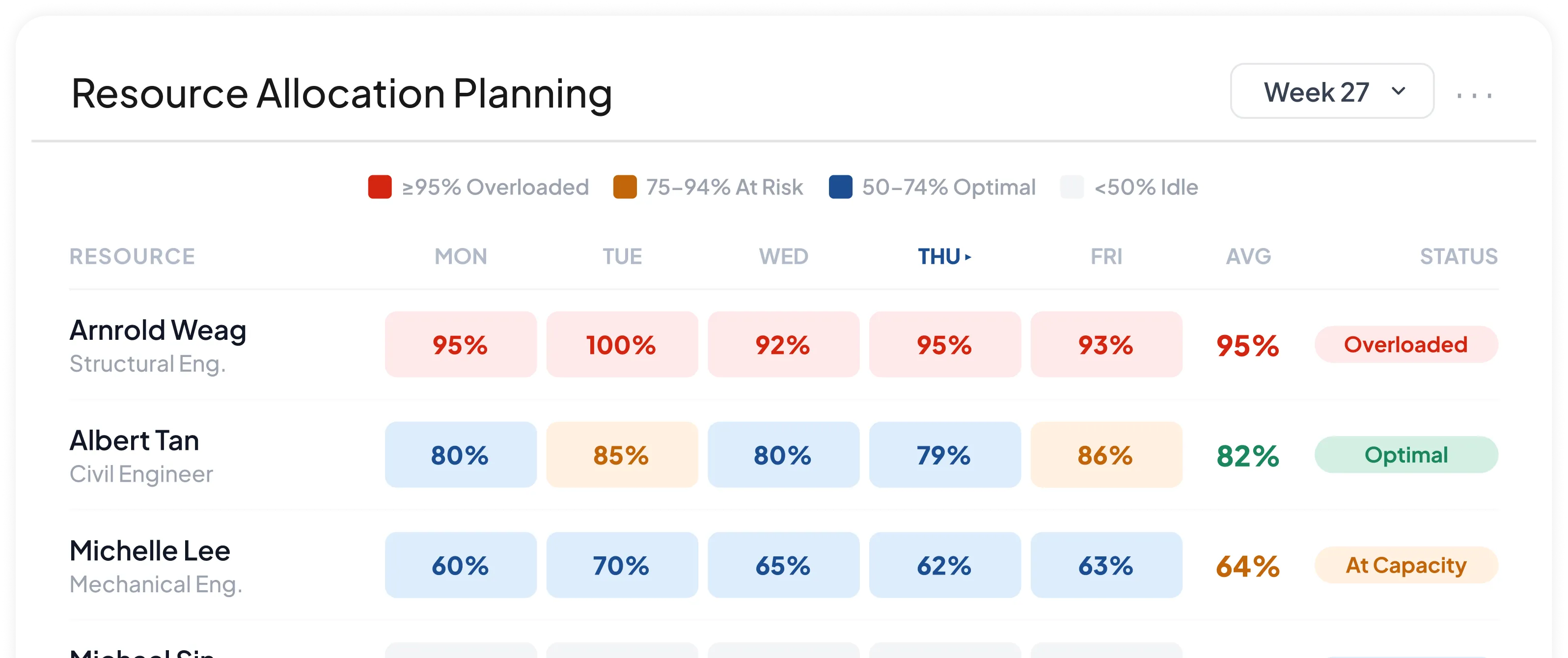Click the STATUS column header
Screen dimensions: 1568x658
1458,257
